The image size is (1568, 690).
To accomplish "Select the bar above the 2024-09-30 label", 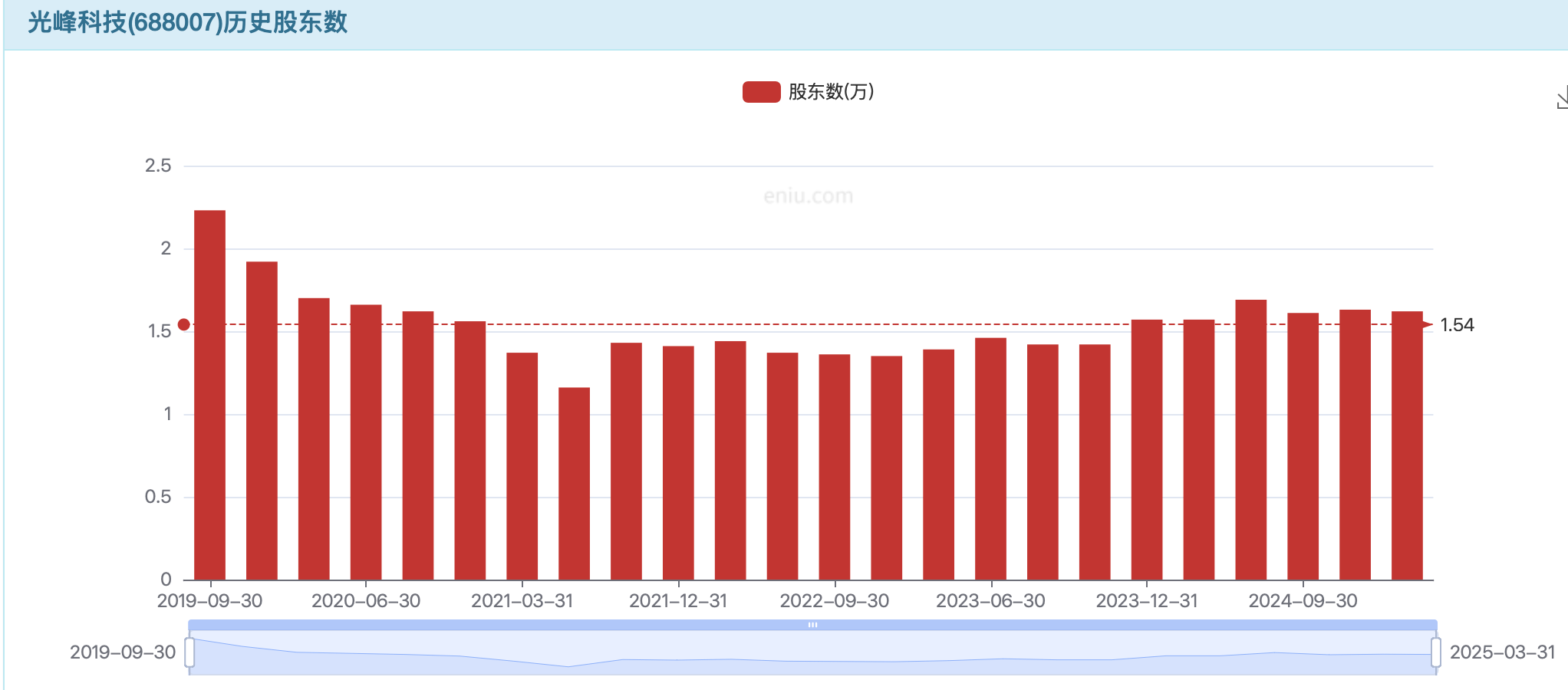I will pos(1303,446).
